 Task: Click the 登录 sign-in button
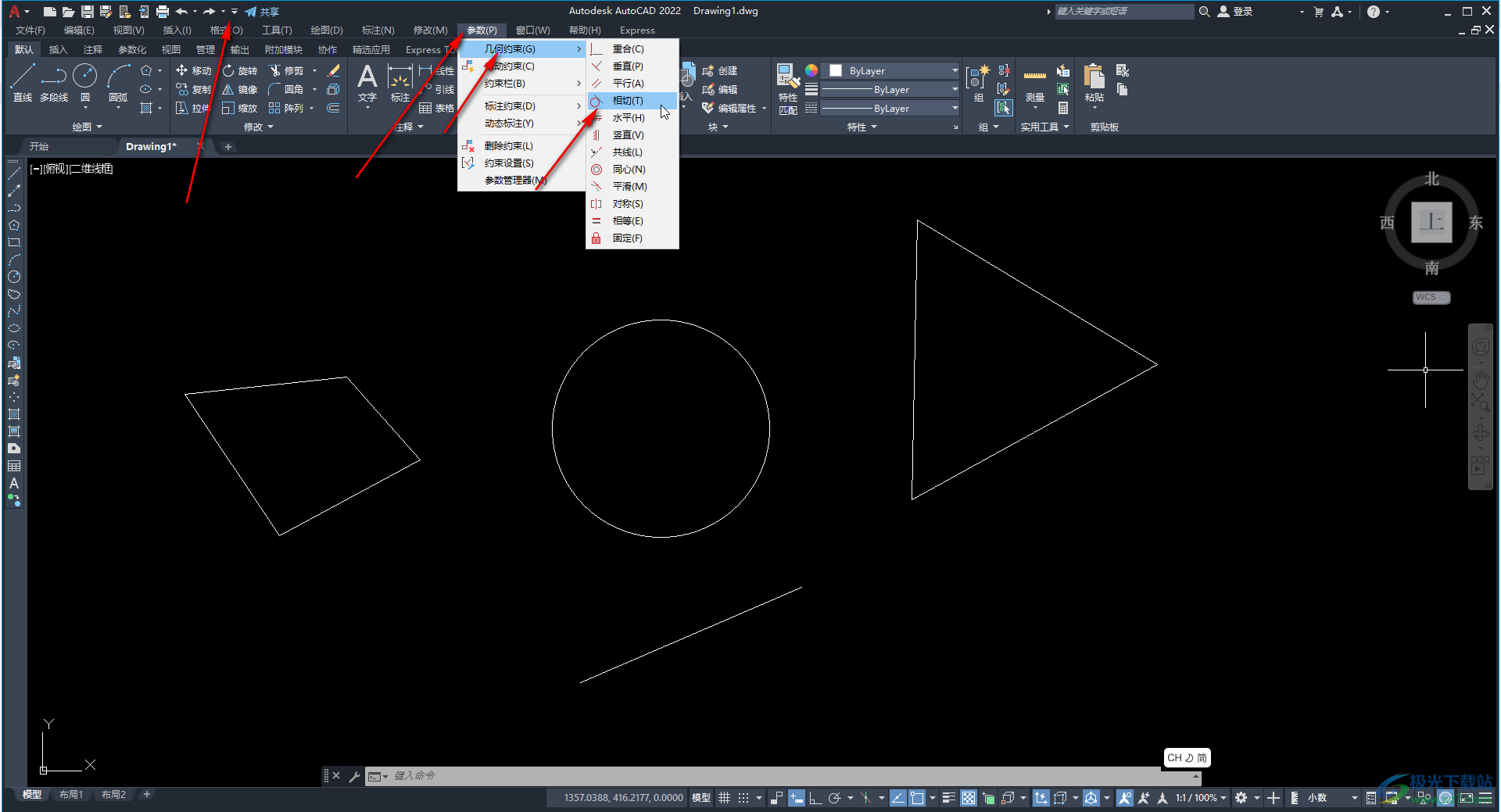coord(1235,11)
